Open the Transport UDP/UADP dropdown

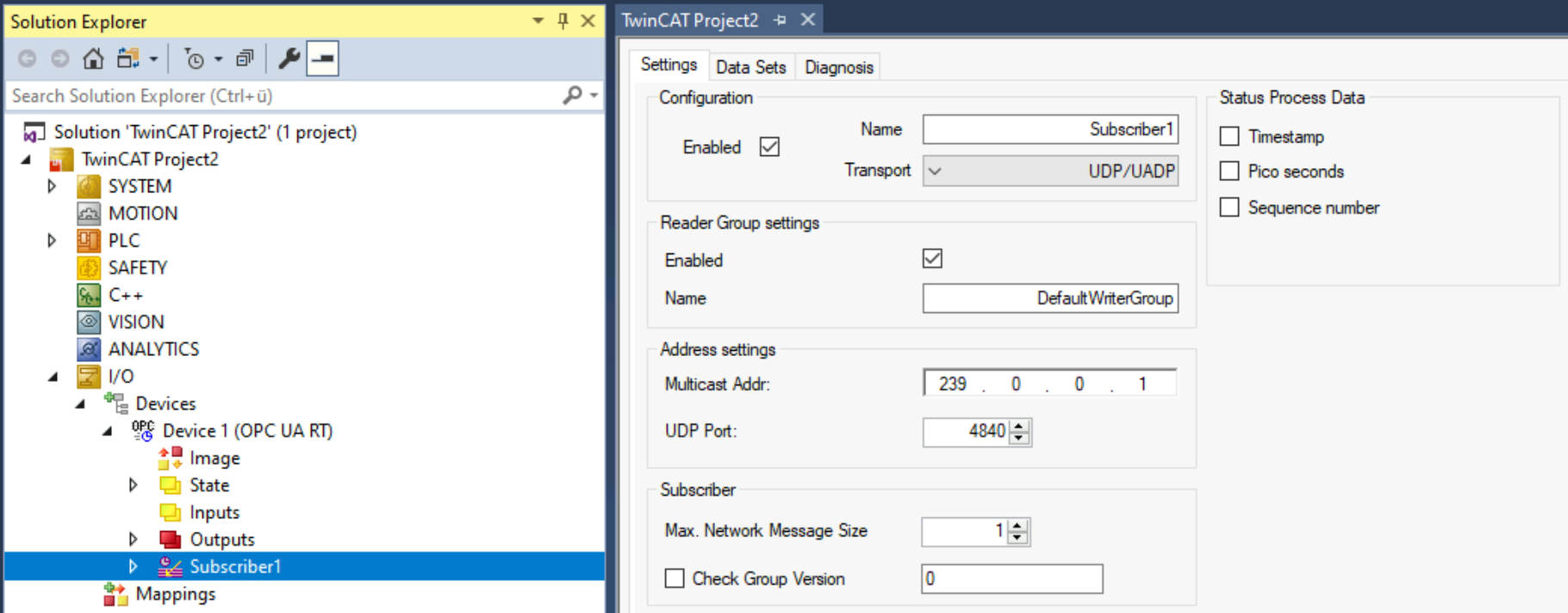click(1050, 171)
